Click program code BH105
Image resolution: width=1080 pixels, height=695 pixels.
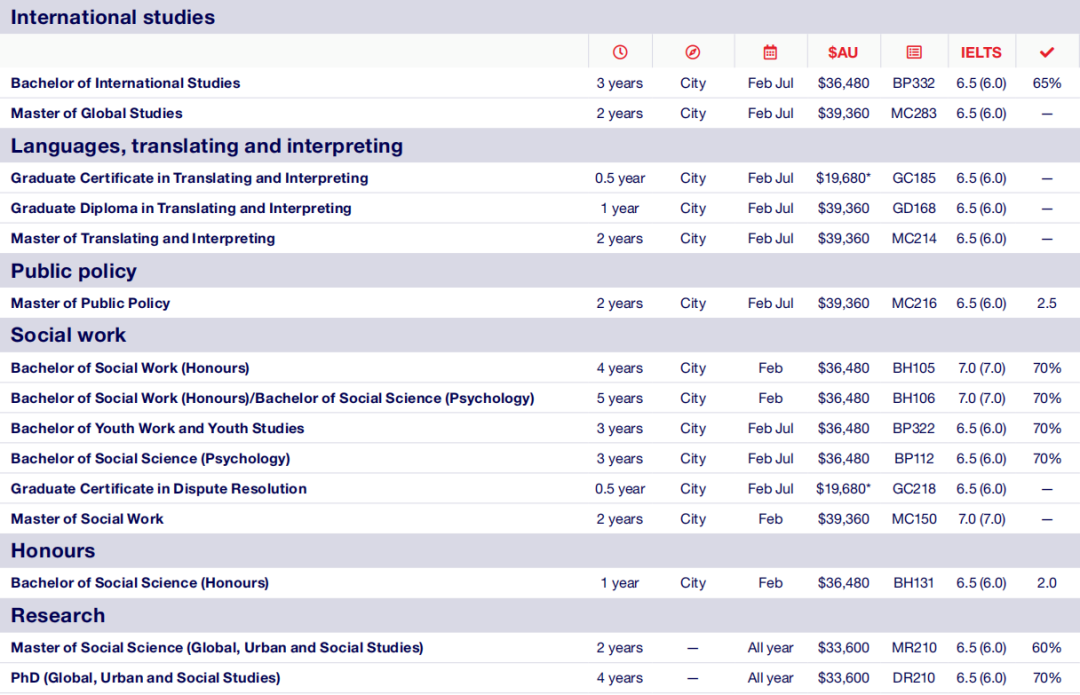[x=914, y=369]
